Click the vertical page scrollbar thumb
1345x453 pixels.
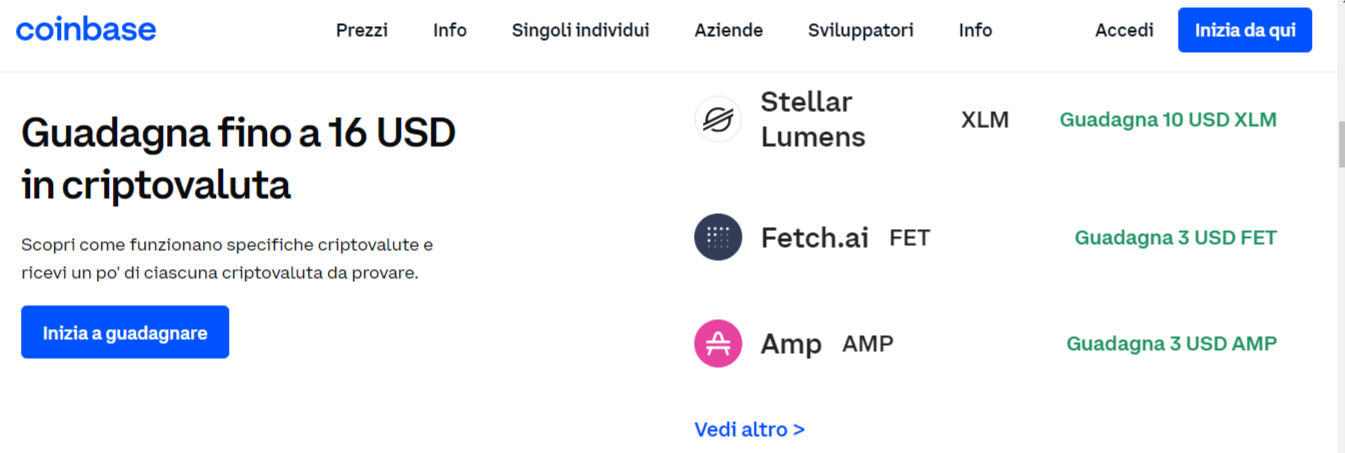1340,145
